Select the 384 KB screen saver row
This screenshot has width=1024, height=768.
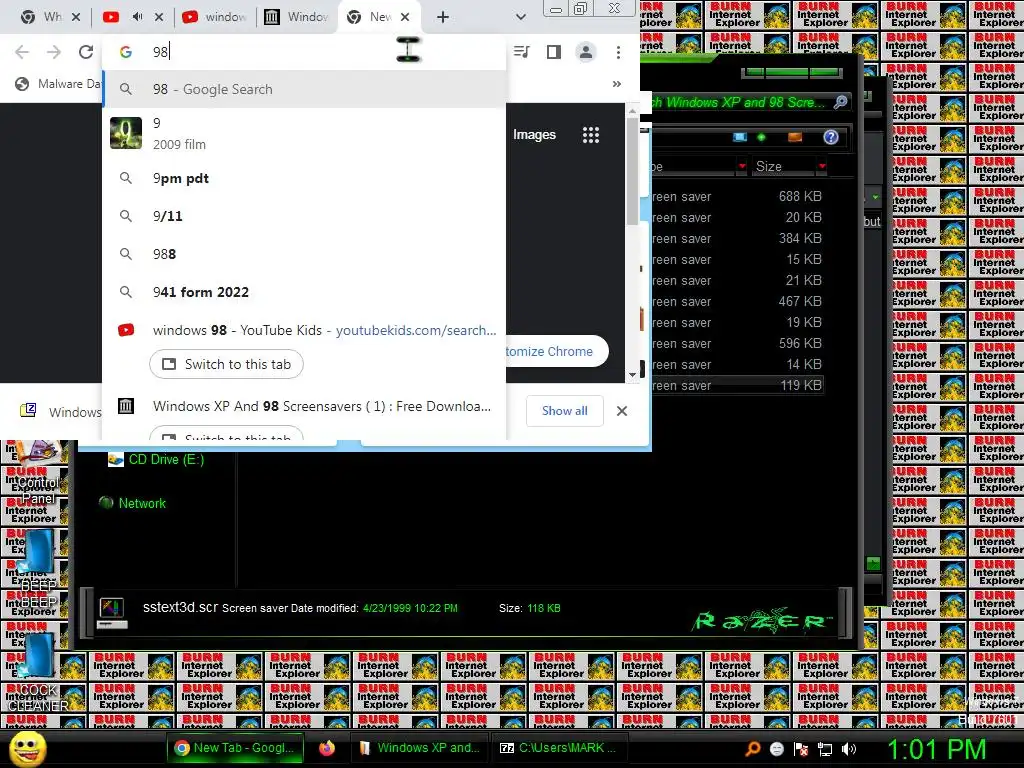(x=737, y=238)
